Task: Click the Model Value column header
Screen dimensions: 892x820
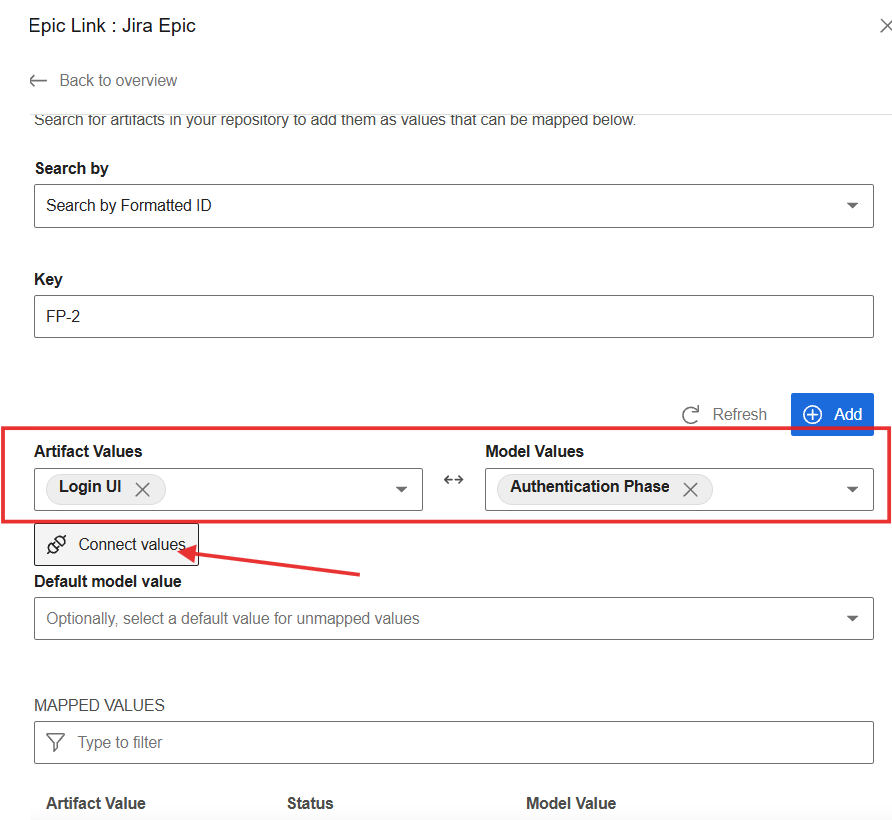Action: (x=570, y=803)
